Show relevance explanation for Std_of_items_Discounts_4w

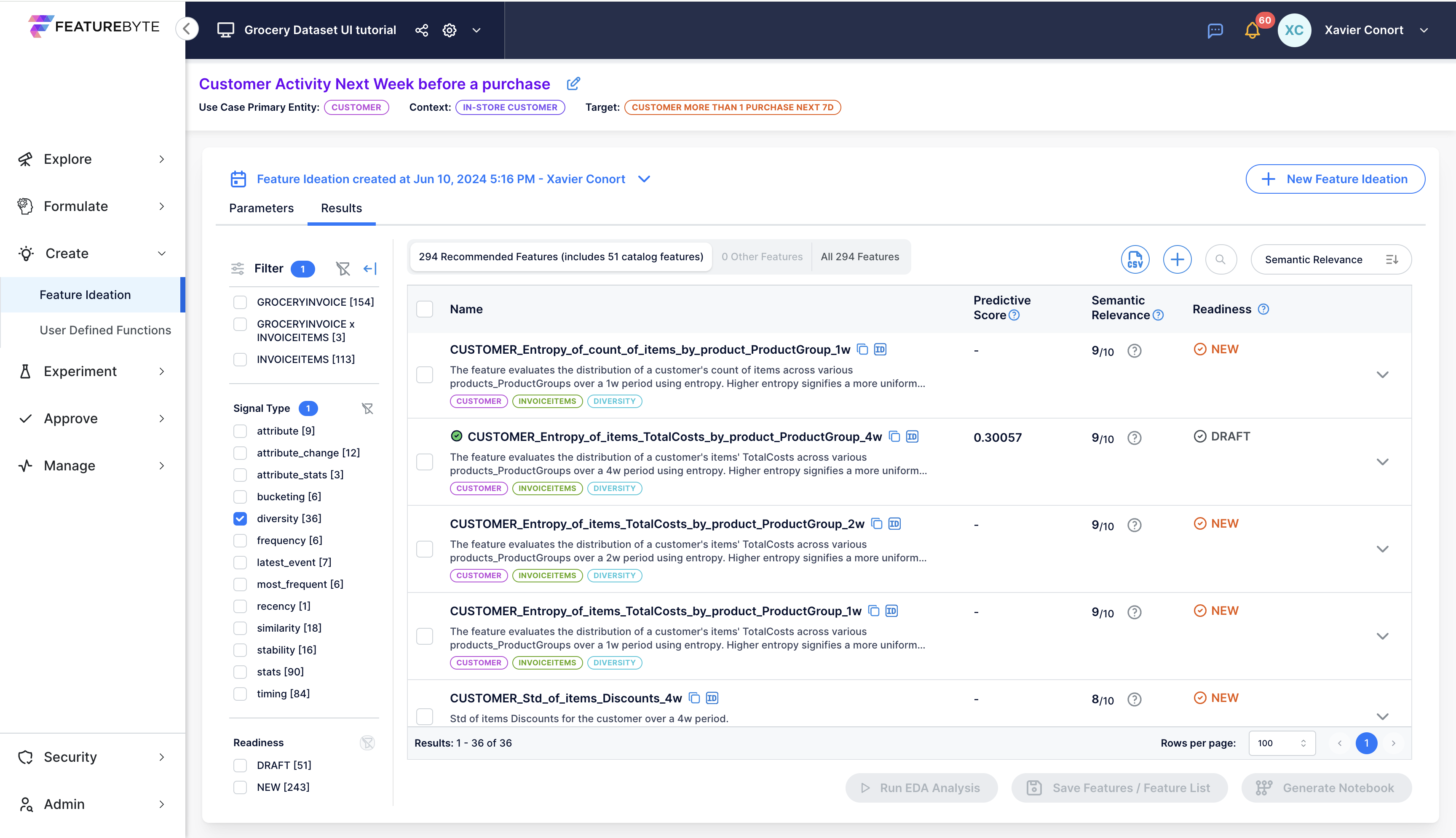click(1134, 699)
